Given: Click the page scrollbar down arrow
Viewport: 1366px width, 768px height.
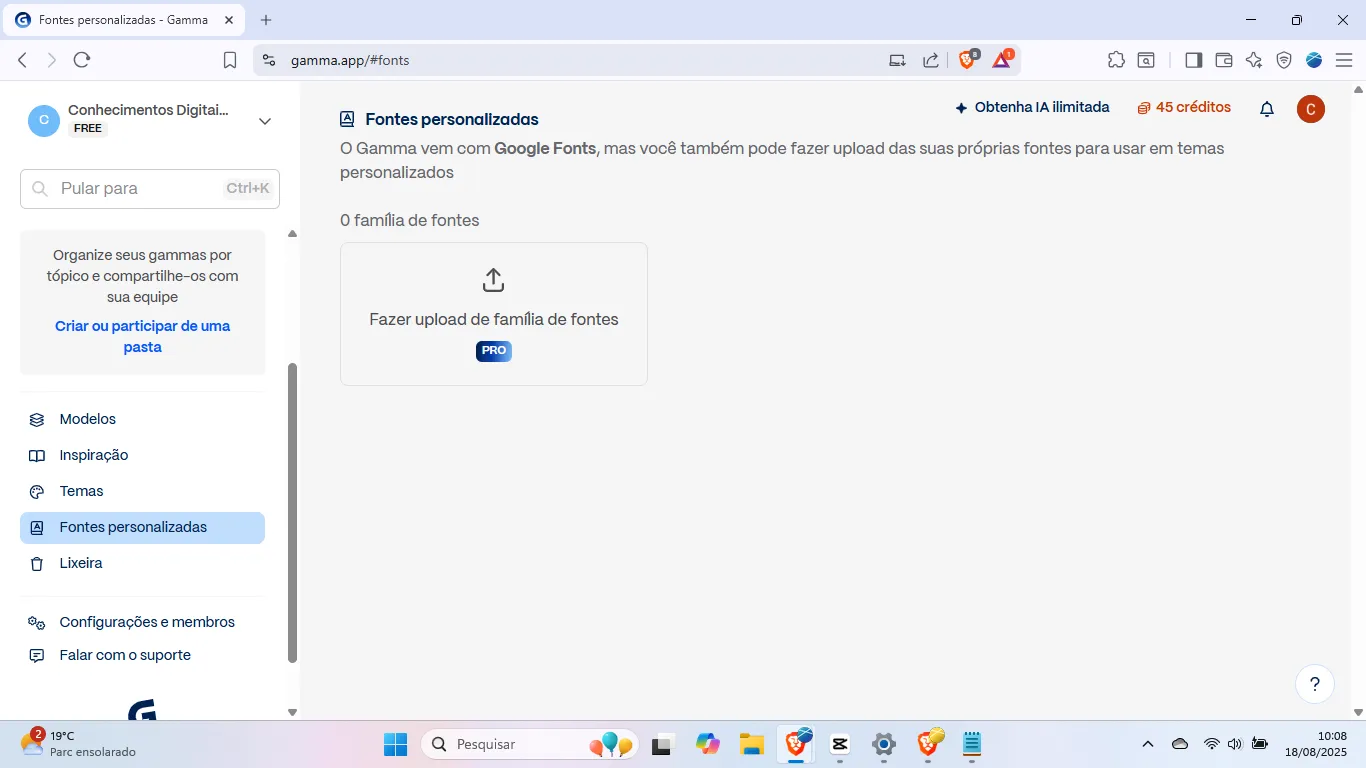Looking at the screenshot, I should 1358,712.
